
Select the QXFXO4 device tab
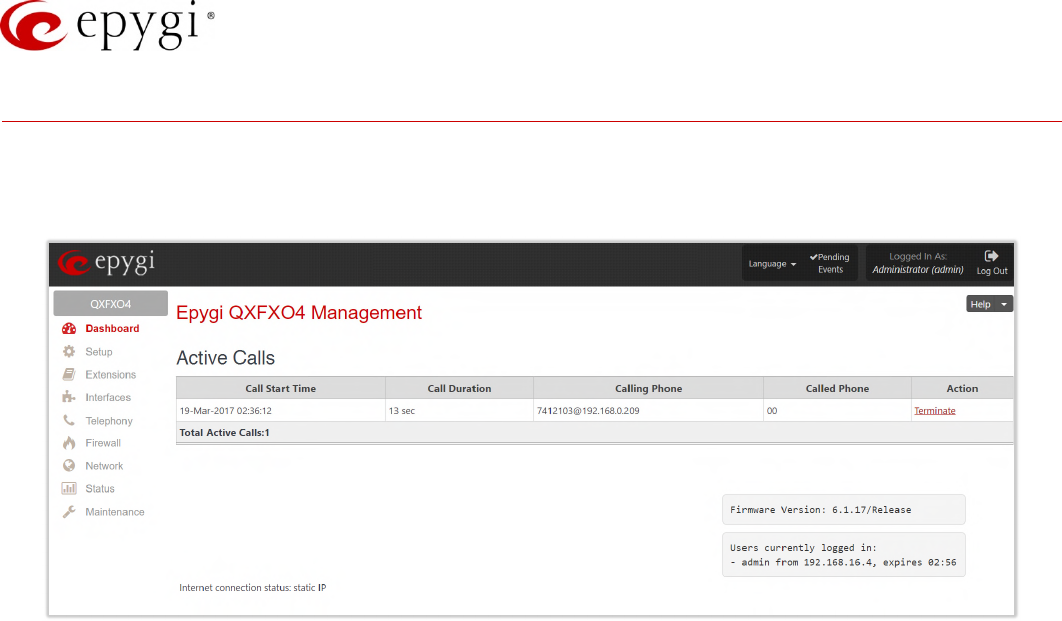[x=110, y=304]
